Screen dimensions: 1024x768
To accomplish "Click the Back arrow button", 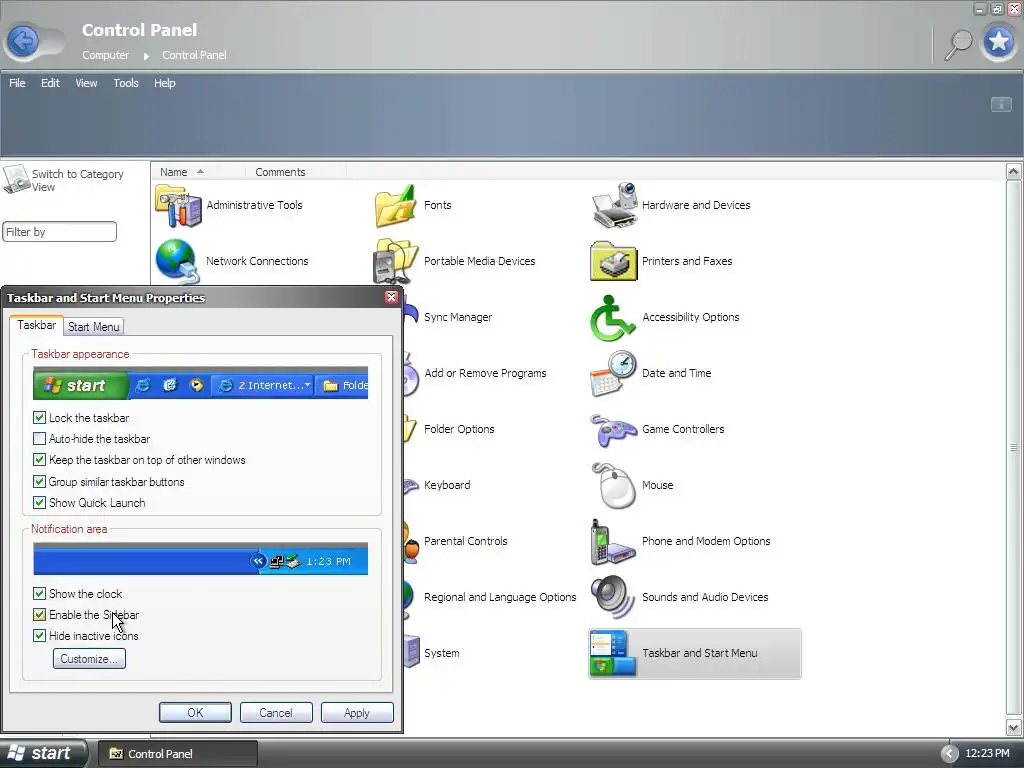I will [24, 41].
